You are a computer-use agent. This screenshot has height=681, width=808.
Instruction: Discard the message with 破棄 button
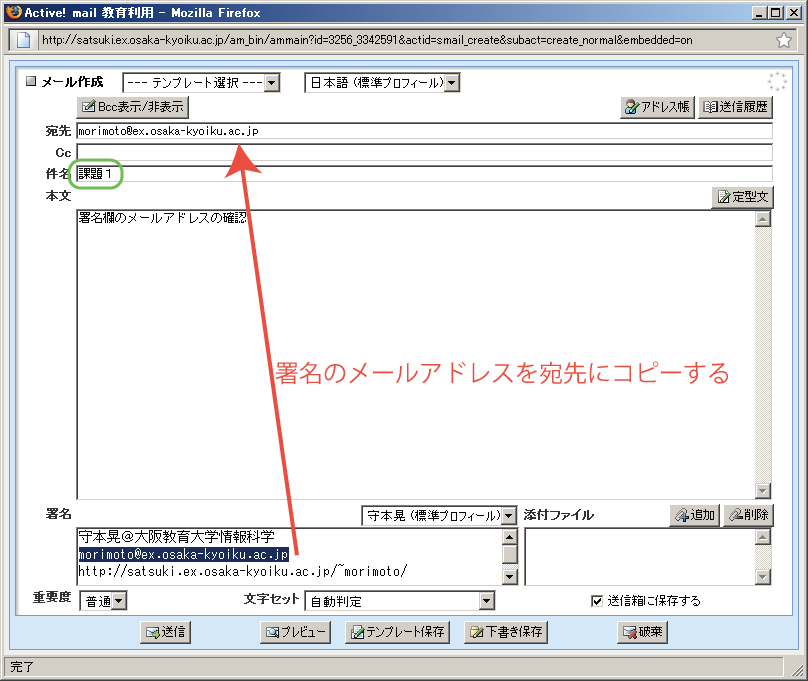click(643, 632)
